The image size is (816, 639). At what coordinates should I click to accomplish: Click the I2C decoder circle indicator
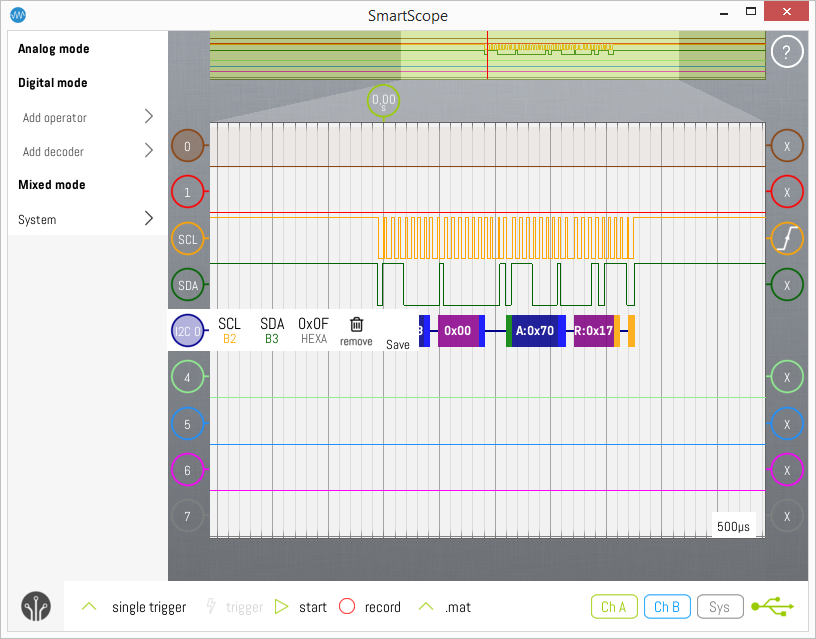(188, 330)
